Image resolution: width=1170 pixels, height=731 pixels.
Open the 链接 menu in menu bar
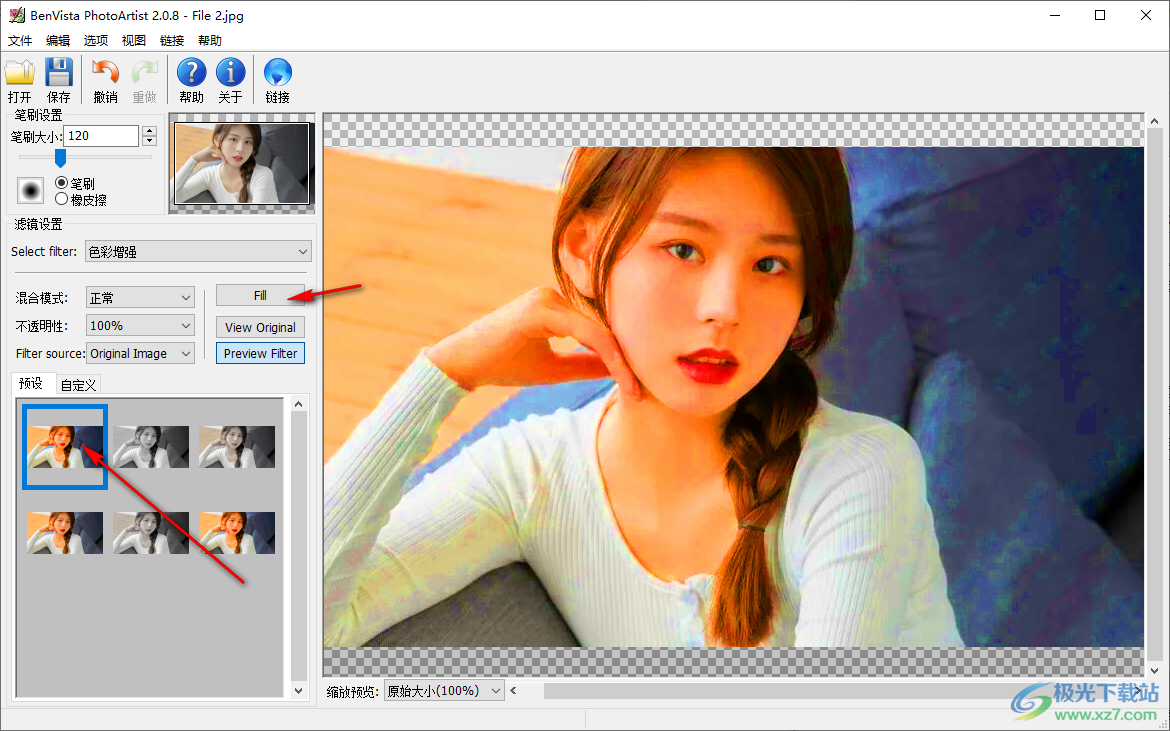pos(172,40)
